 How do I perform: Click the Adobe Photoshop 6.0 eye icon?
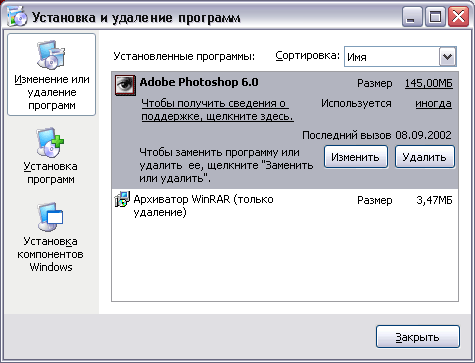click(125, 85)
